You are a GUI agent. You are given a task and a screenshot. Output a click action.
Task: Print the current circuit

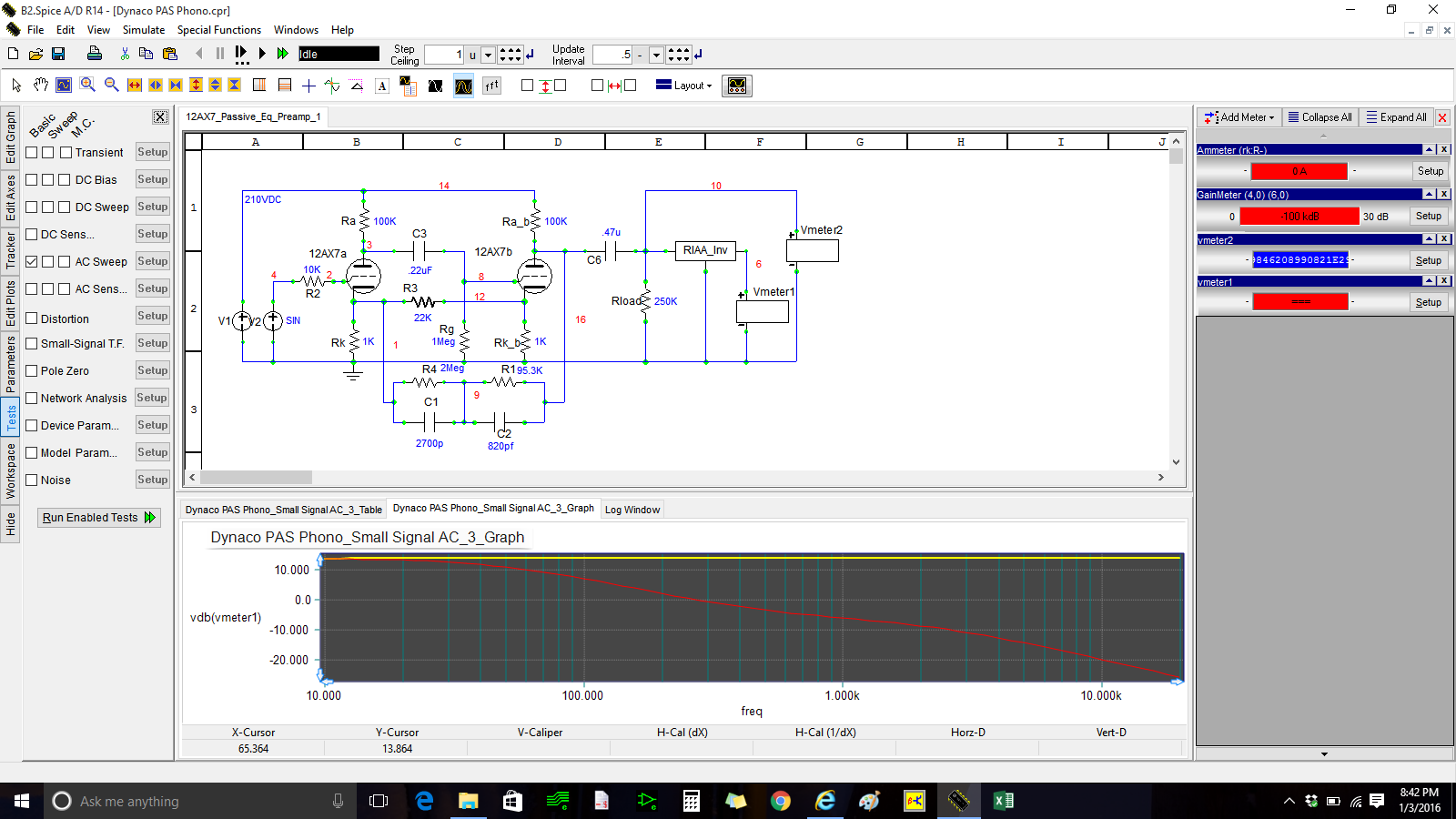click(94, 54)
